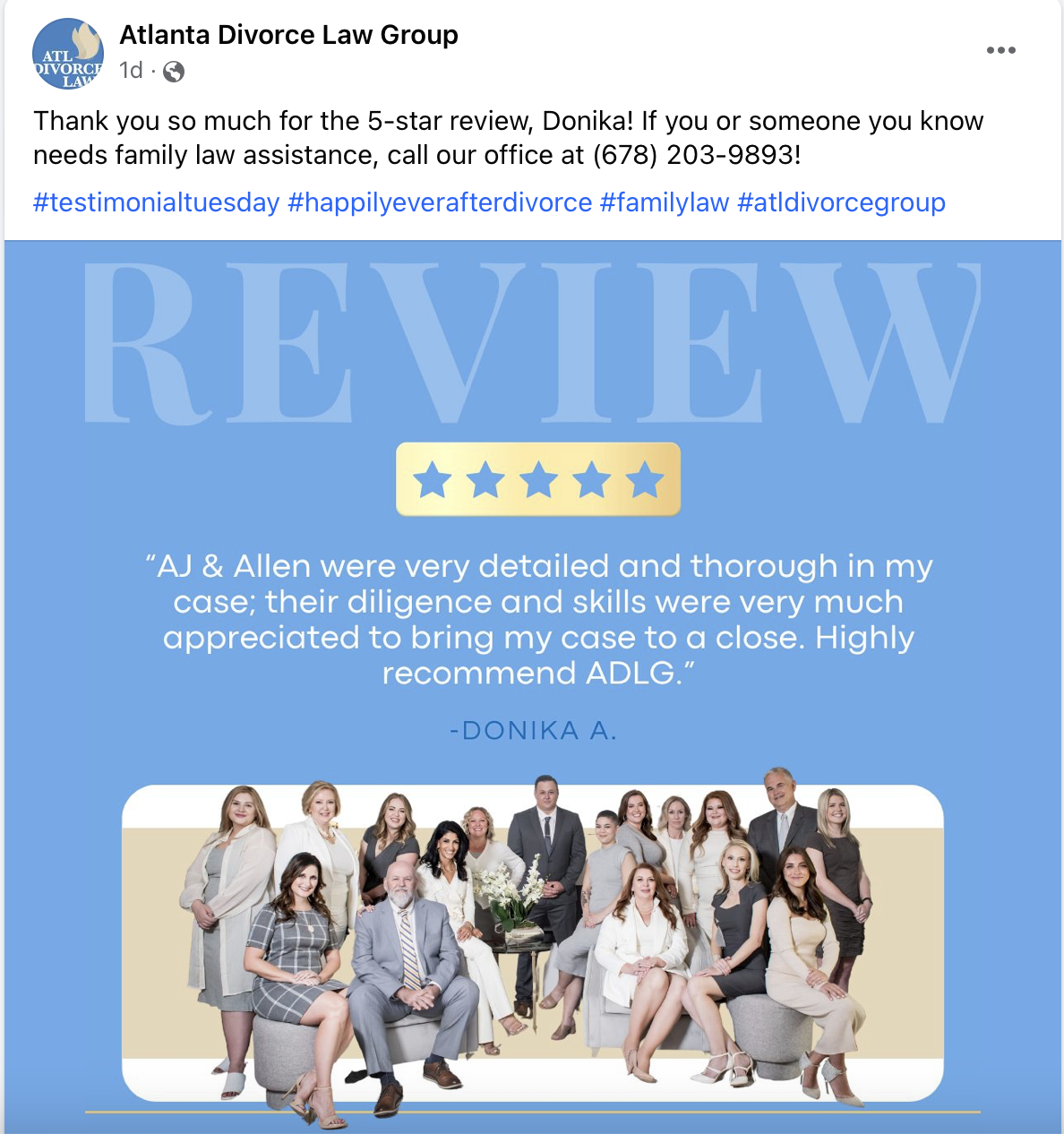The image size is (1064, 1134).
Task: Open the #testimonialtuesday hashtag
Action: point(157,202)
